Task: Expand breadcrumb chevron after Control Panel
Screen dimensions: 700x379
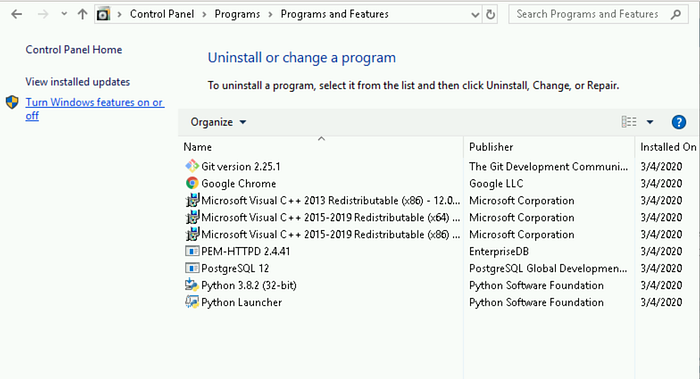Action: [204, 14]
